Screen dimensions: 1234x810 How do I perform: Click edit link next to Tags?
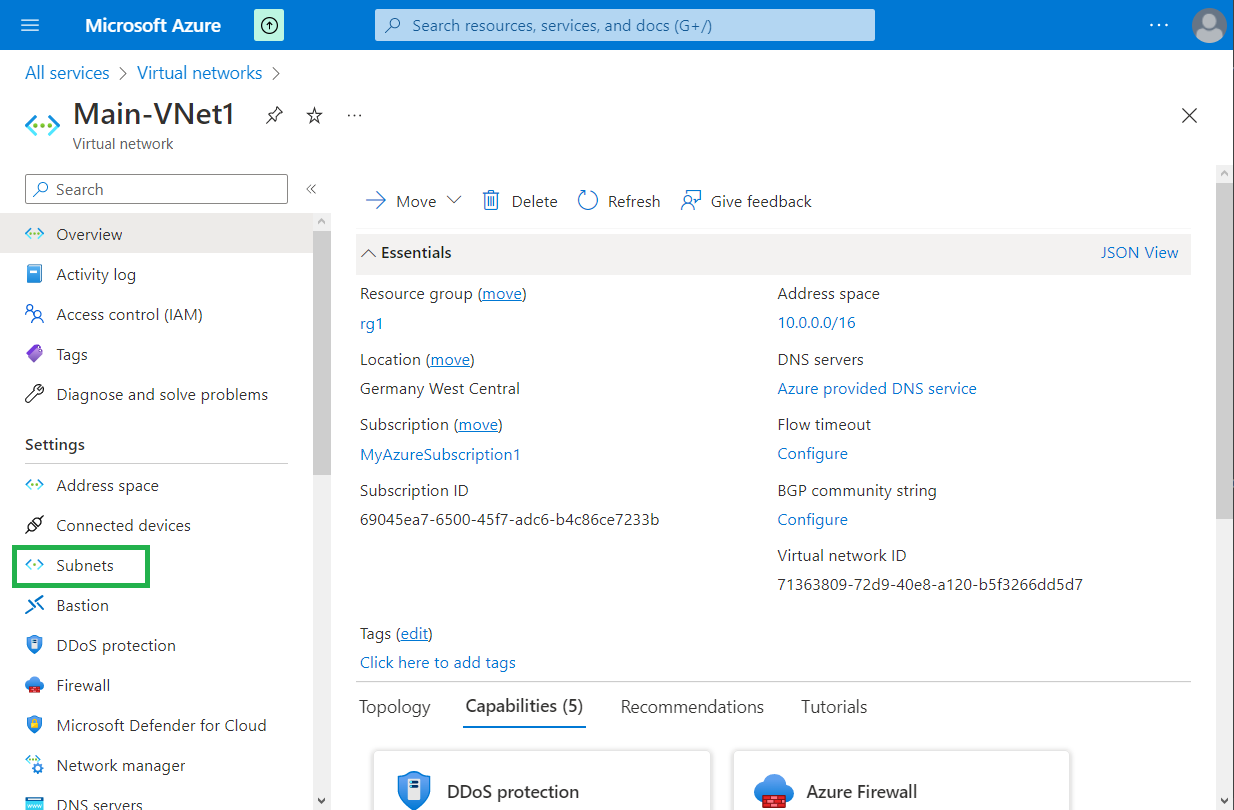tap(414, 634)
